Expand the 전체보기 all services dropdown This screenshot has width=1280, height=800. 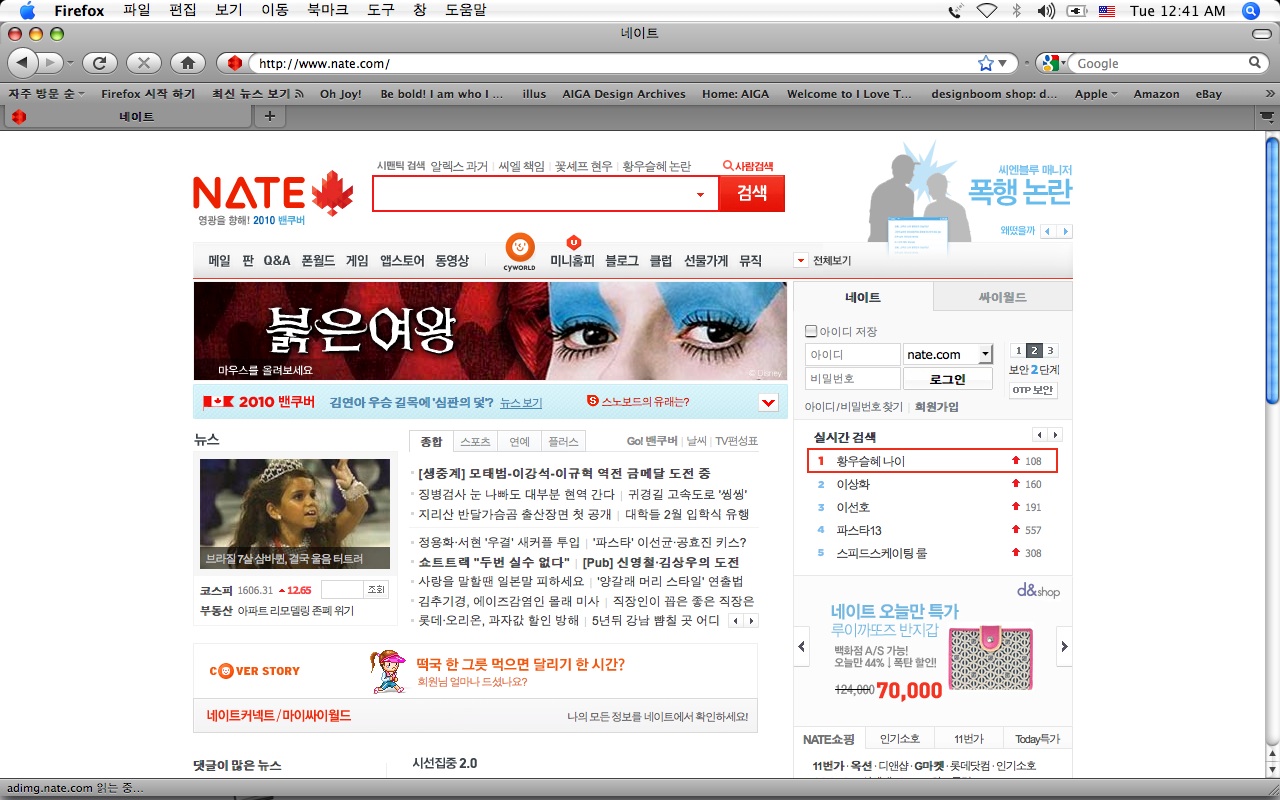pyautogui.click(x=800, y=261)
